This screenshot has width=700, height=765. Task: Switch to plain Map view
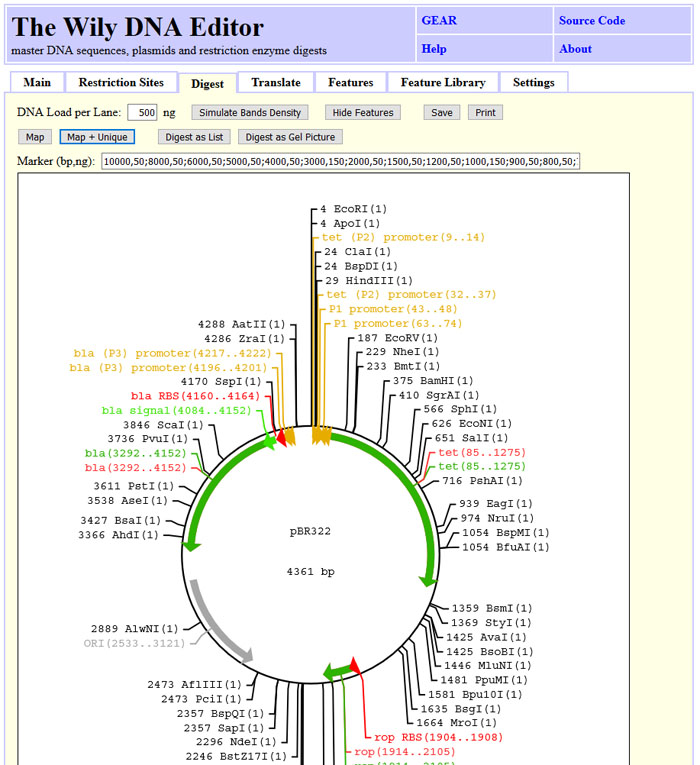[x=35, y=137]
